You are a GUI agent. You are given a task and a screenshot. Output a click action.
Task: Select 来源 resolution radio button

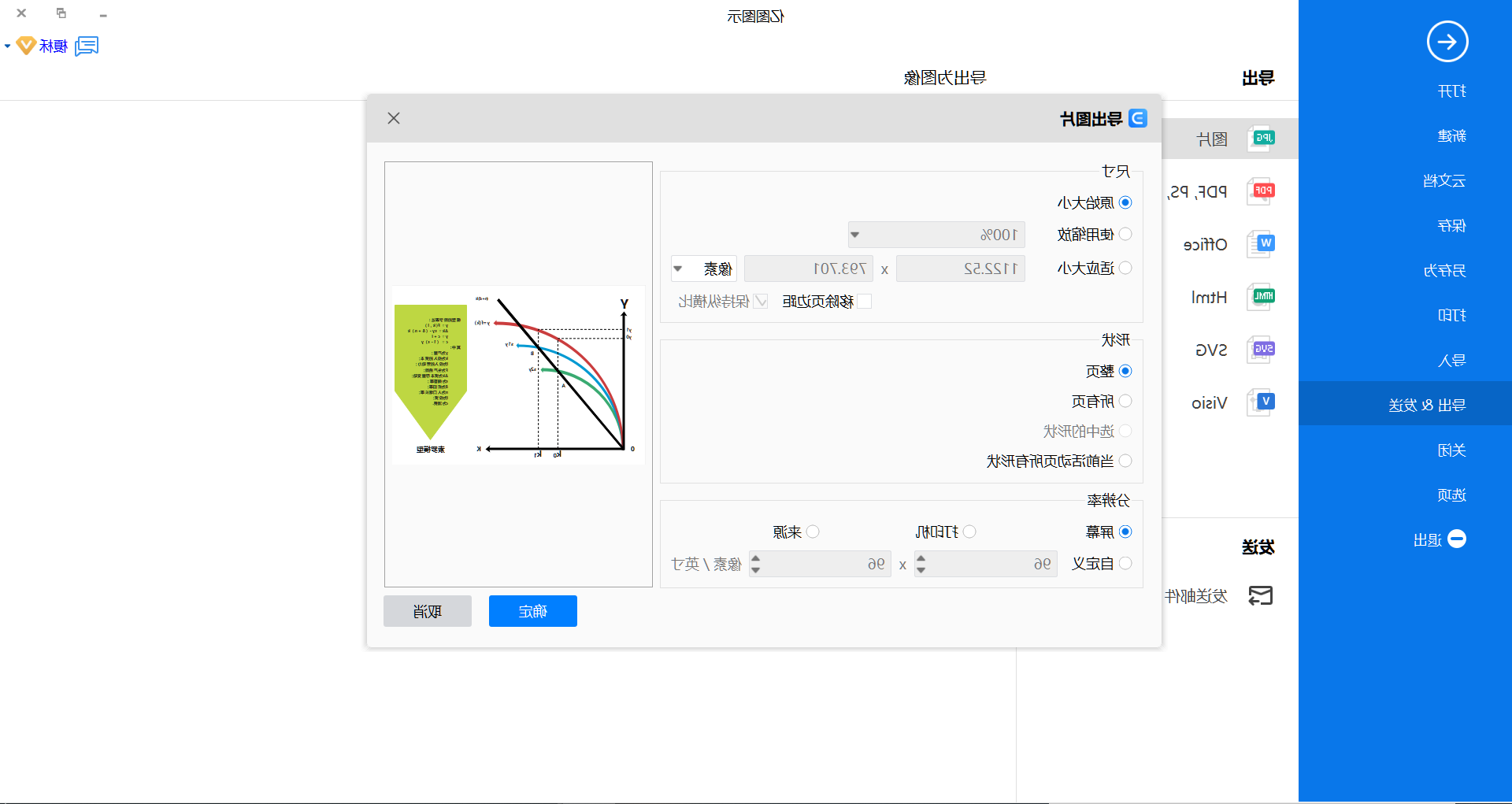[x=813, y=532]
